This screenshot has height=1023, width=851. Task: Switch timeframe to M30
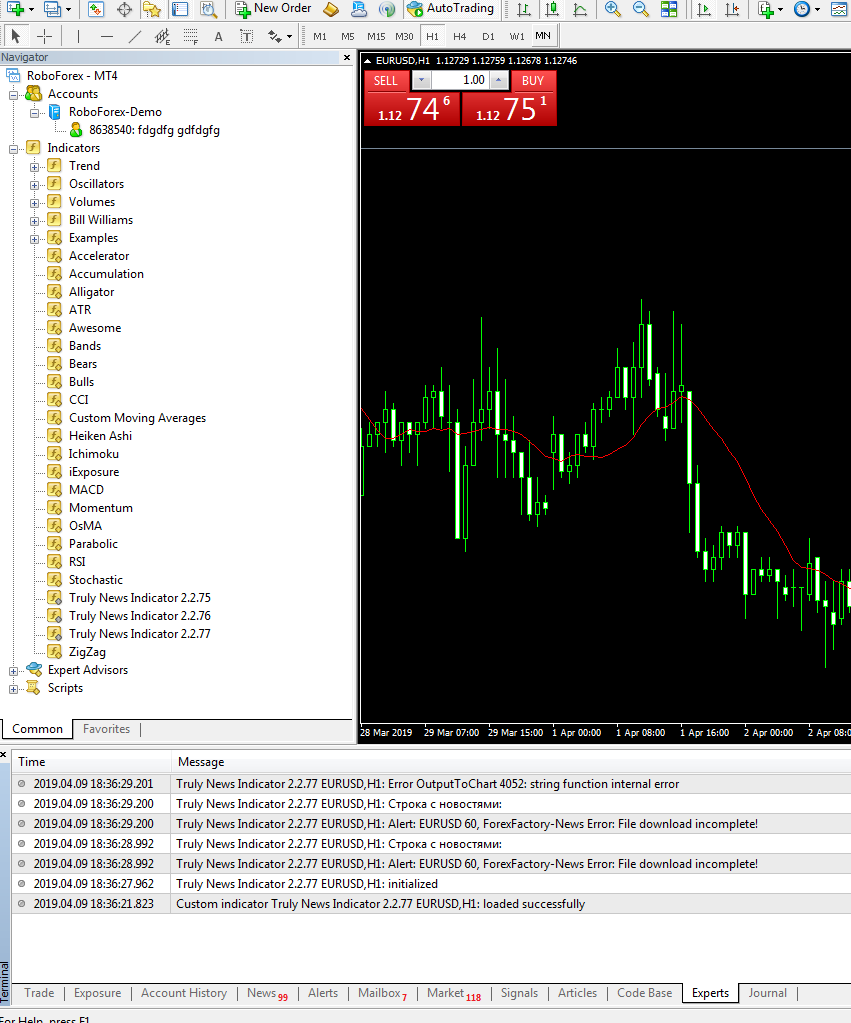[404, 37]
